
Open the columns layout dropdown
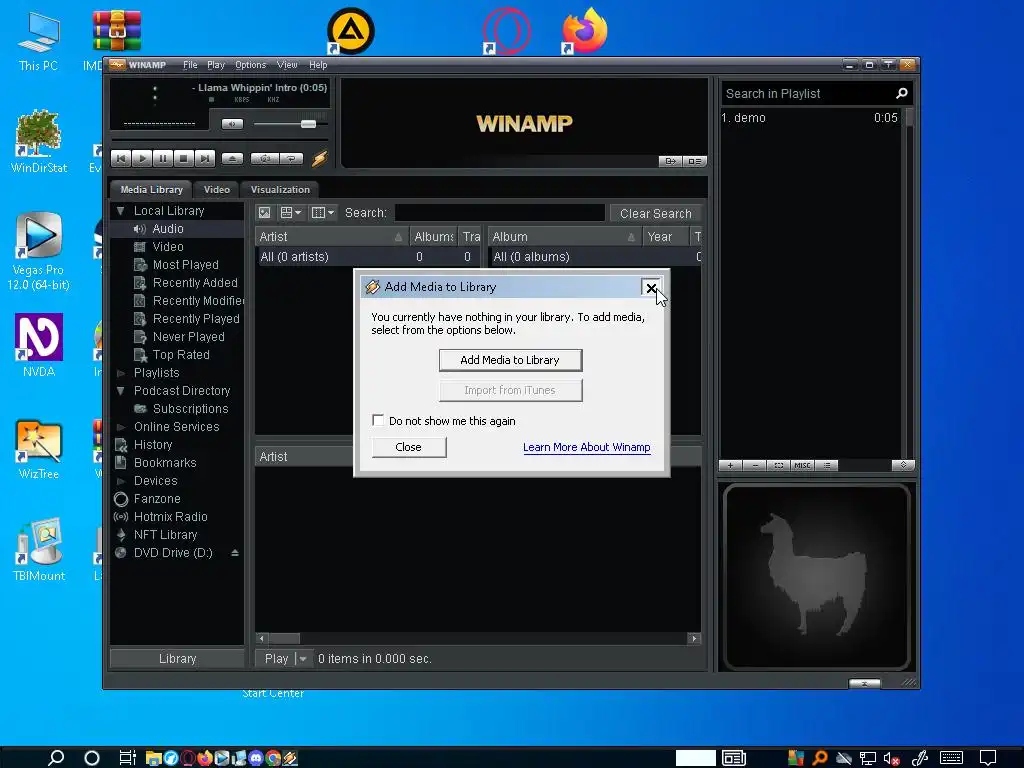(323, 212)
